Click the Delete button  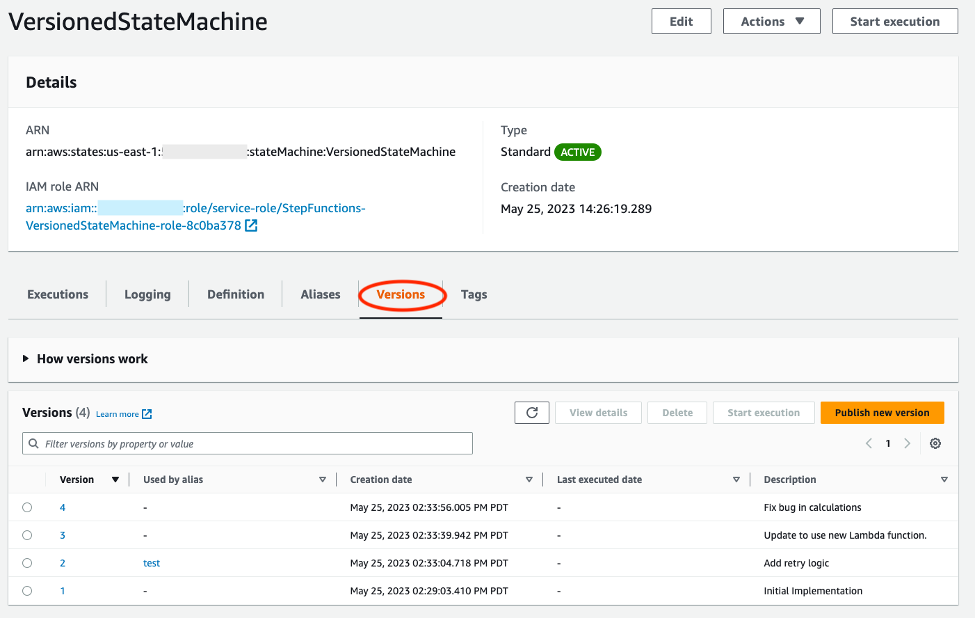tap(677, 412)
